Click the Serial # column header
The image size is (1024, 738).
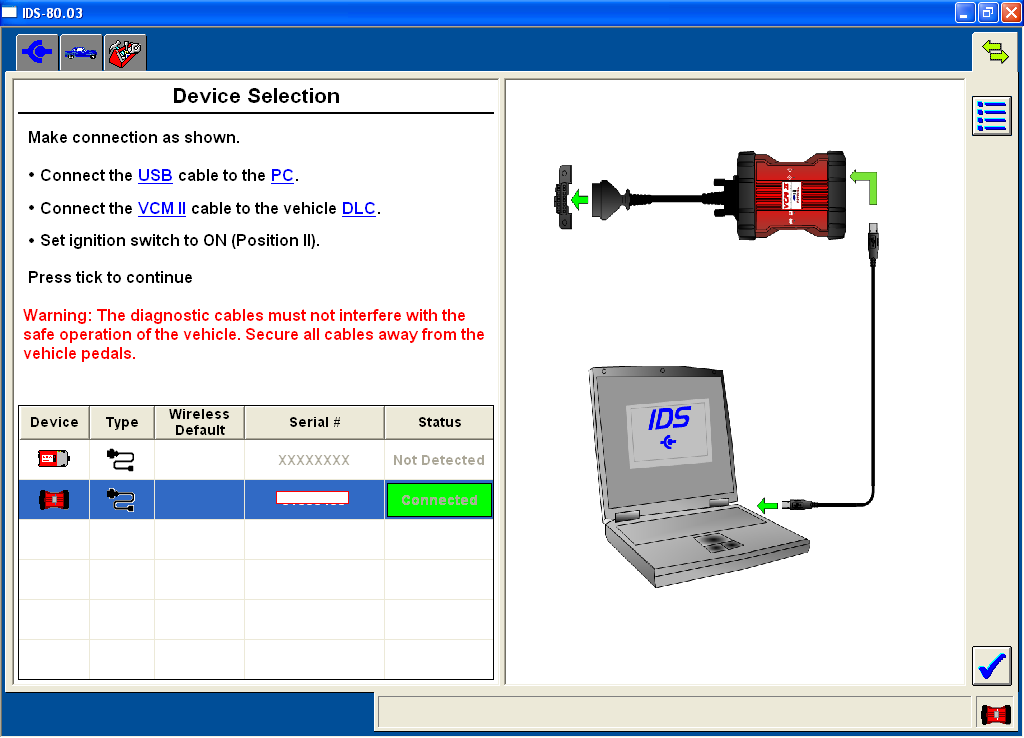click(315, 423)
